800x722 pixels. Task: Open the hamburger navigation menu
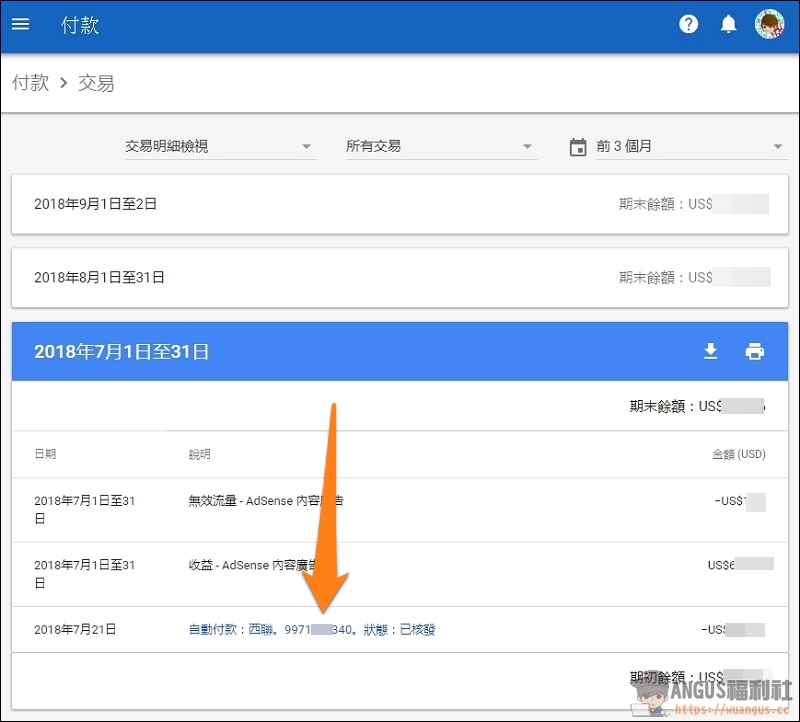coord(20,24)
